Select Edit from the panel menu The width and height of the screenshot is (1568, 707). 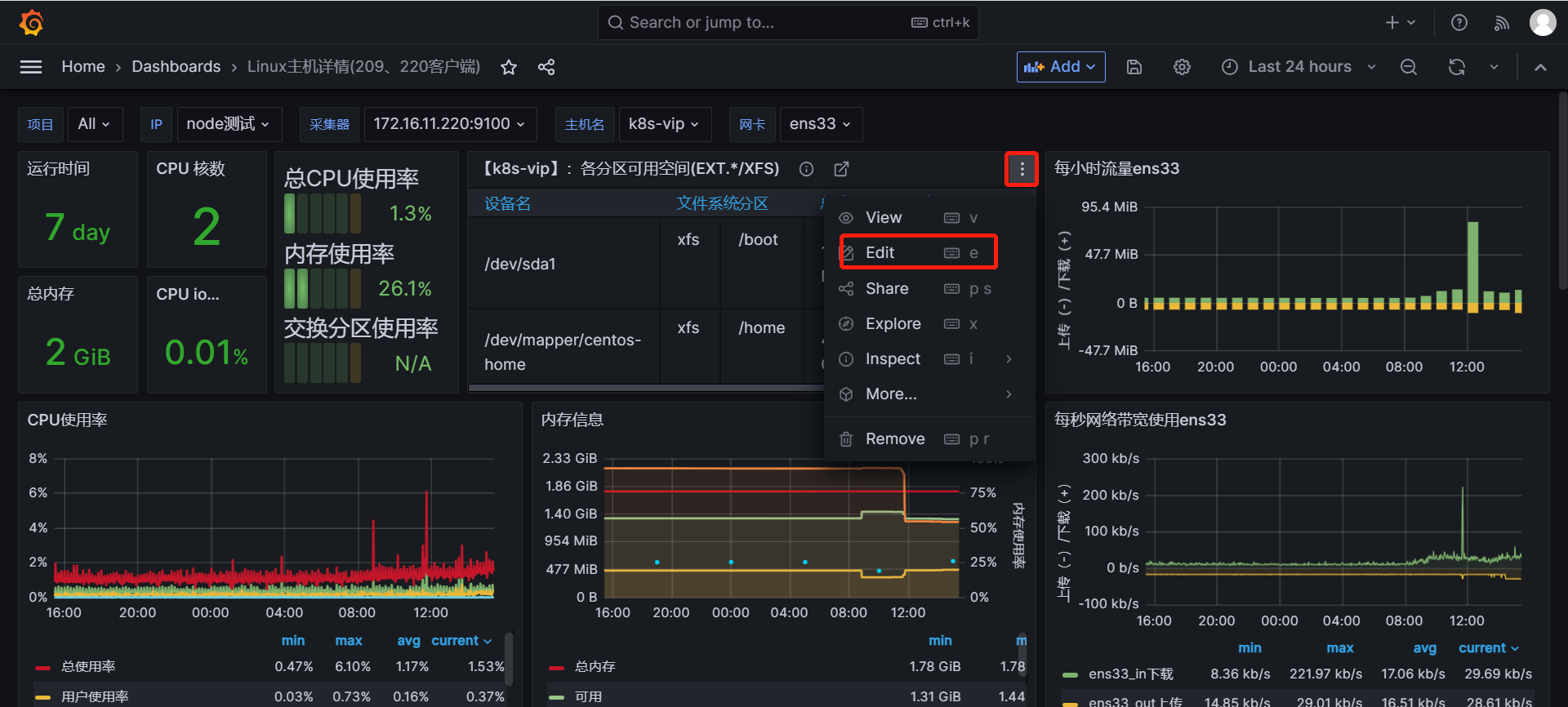tap(880, 252)
